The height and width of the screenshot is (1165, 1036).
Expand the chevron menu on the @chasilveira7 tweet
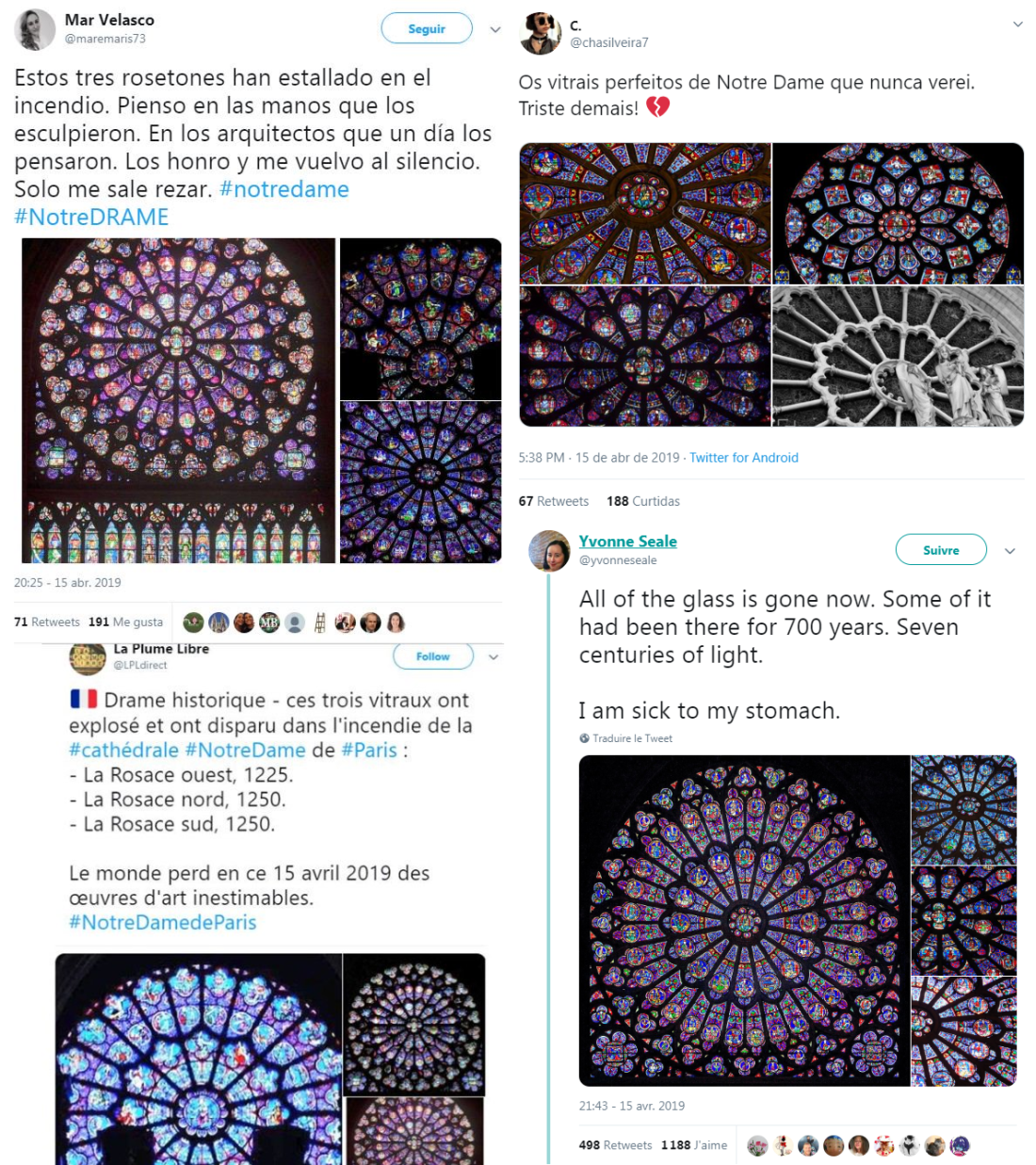[x=1017, y=24]
